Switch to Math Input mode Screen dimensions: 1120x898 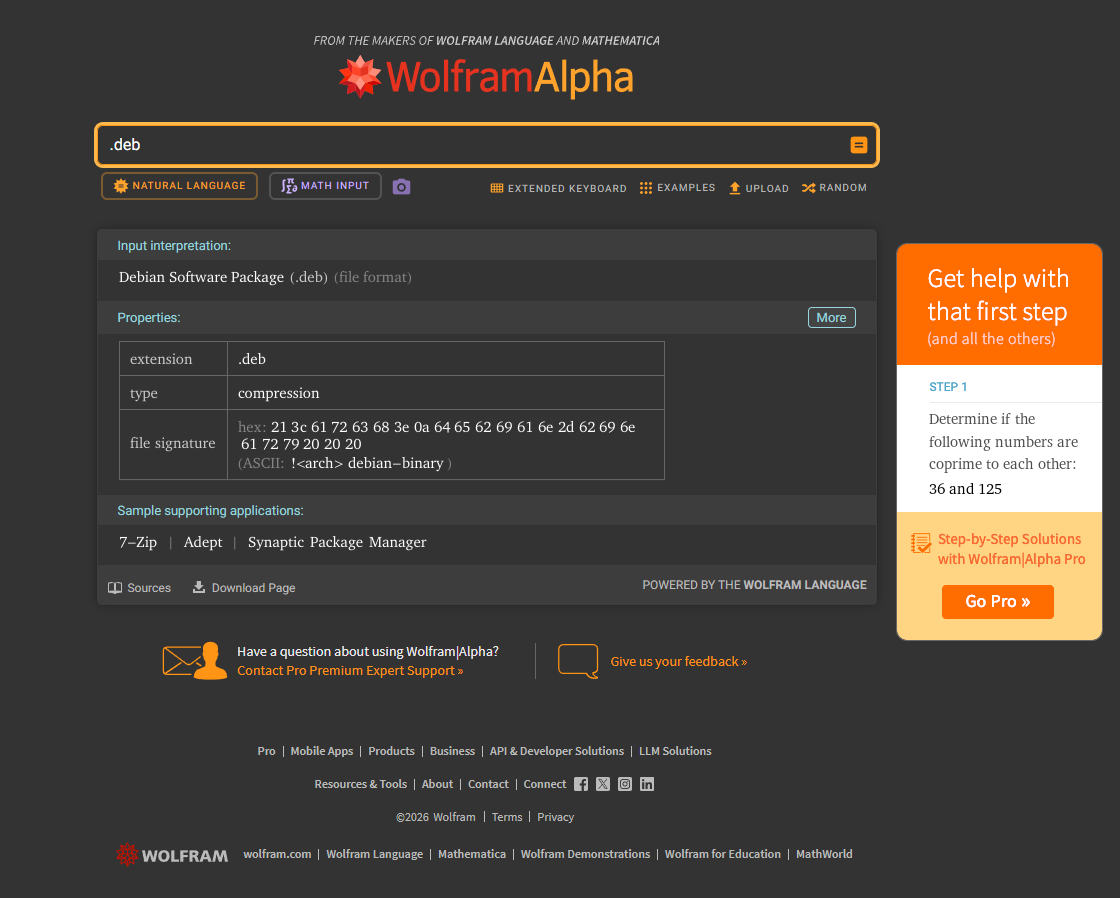click(x=325, y=186)
